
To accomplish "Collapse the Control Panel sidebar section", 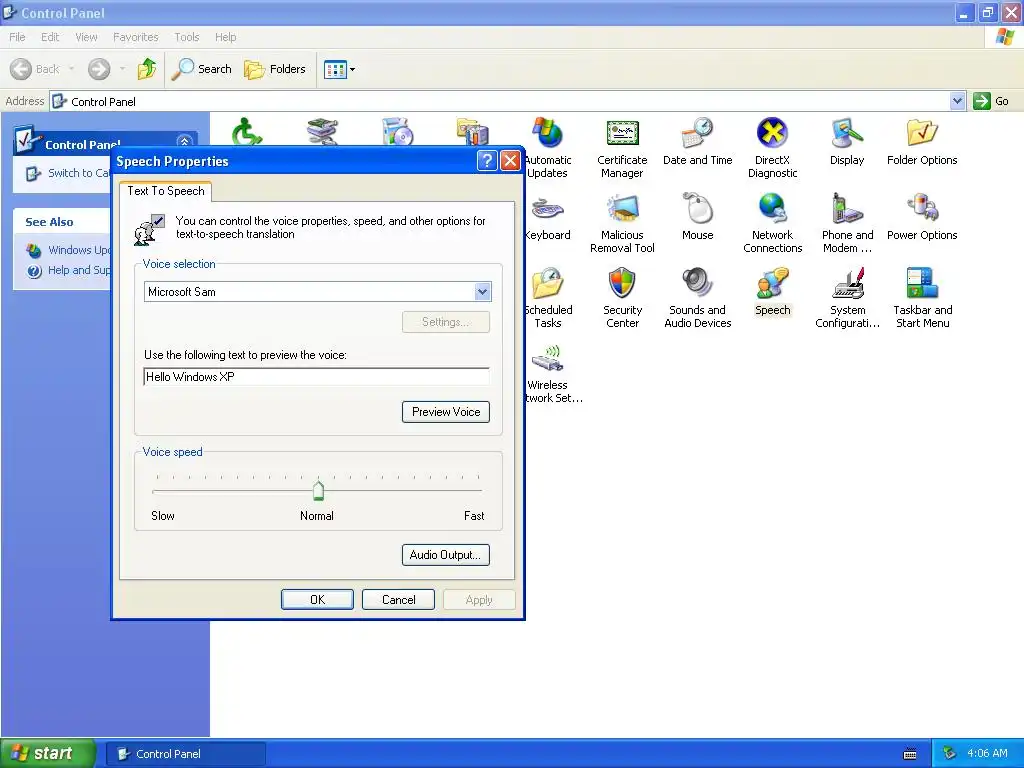I will click(x=184, y=142).
